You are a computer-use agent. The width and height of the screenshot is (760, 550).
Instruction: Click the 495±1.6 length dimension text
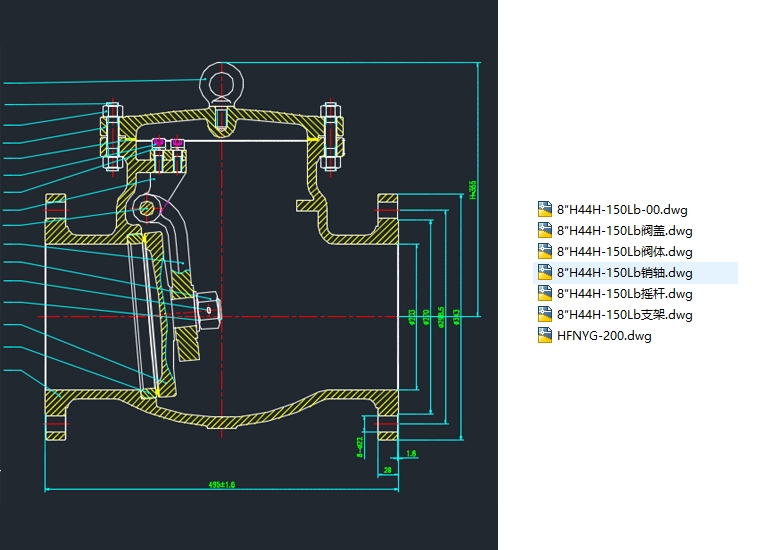pyautogui.click(x=222, y=484)
